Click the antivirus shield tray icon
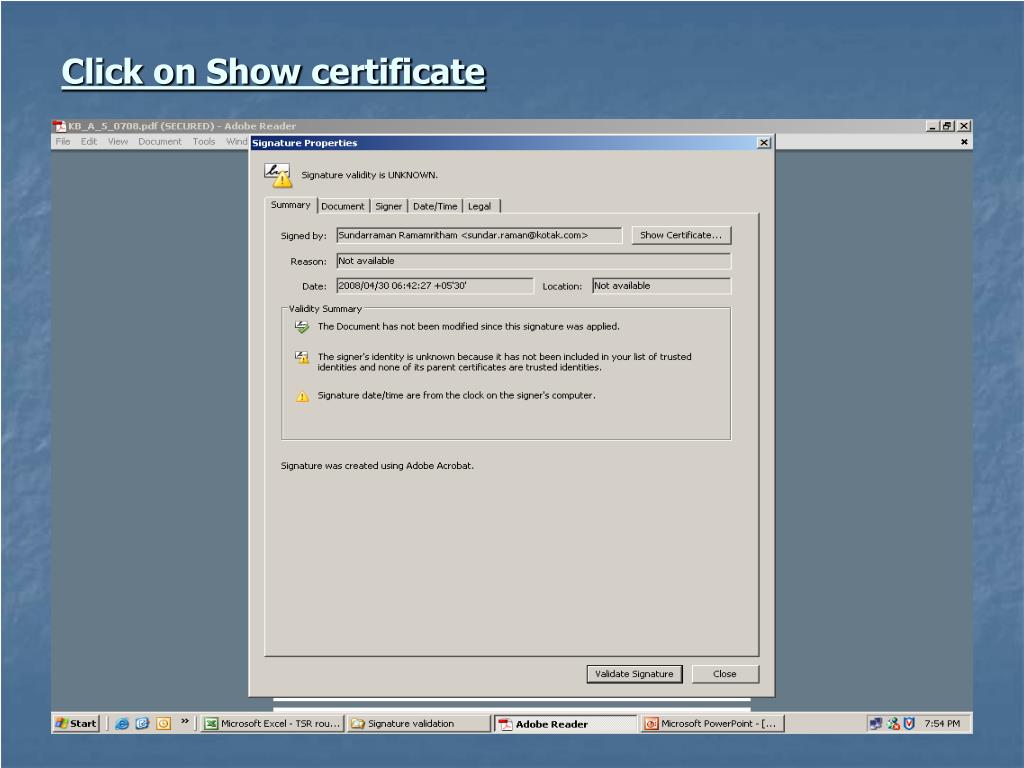This screenshot has width=1024, height=768. tap(909, 724)
